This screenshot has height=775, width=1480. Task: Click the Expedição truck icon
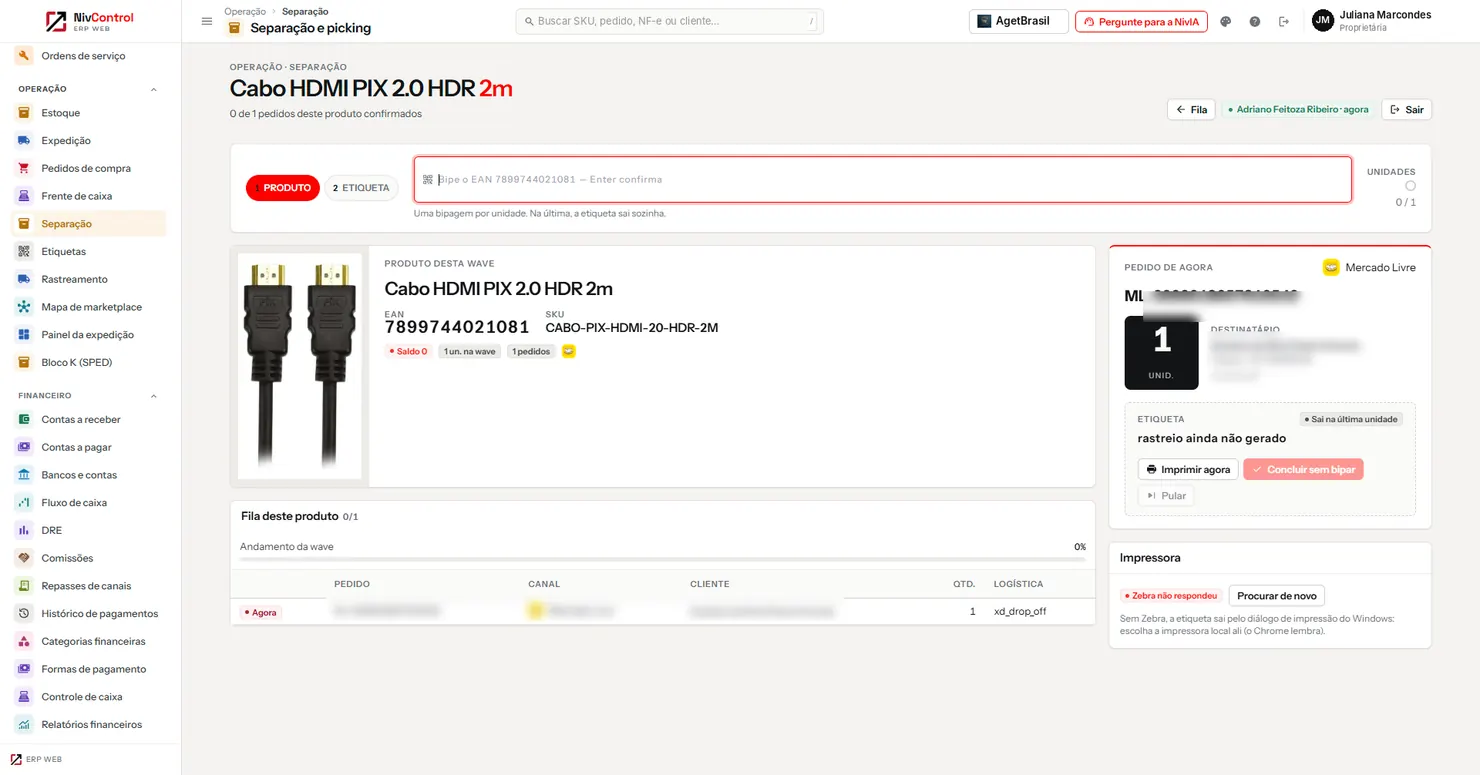click(24, 141)
